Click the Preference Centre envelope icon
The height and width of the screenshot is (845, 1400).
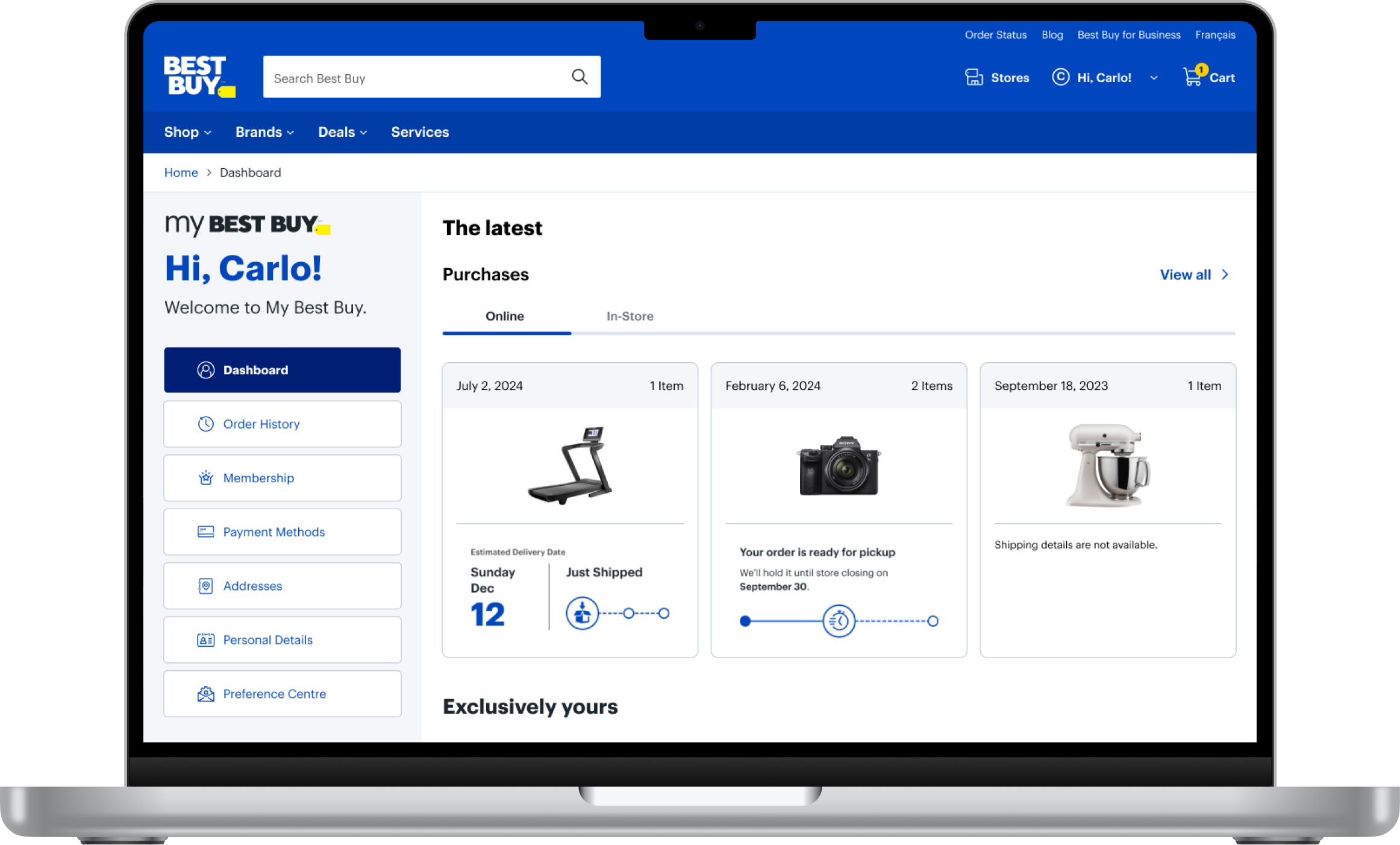pos(205,694)
